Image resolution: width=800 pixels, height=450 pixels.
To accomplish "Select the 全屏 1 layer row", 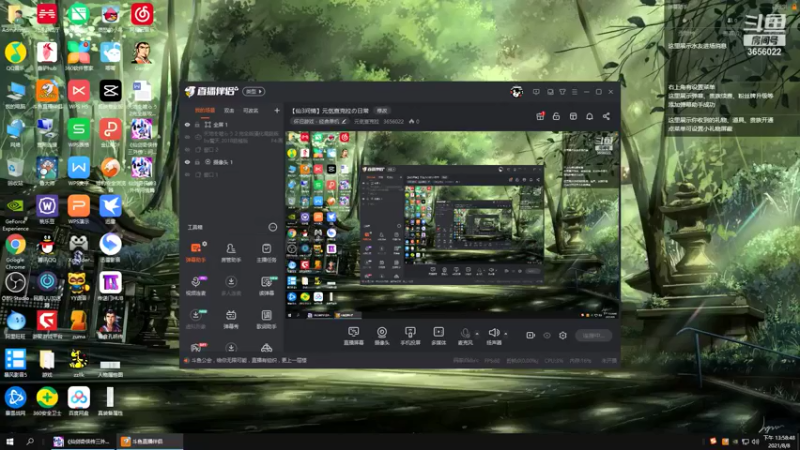I will pos(232,124).
